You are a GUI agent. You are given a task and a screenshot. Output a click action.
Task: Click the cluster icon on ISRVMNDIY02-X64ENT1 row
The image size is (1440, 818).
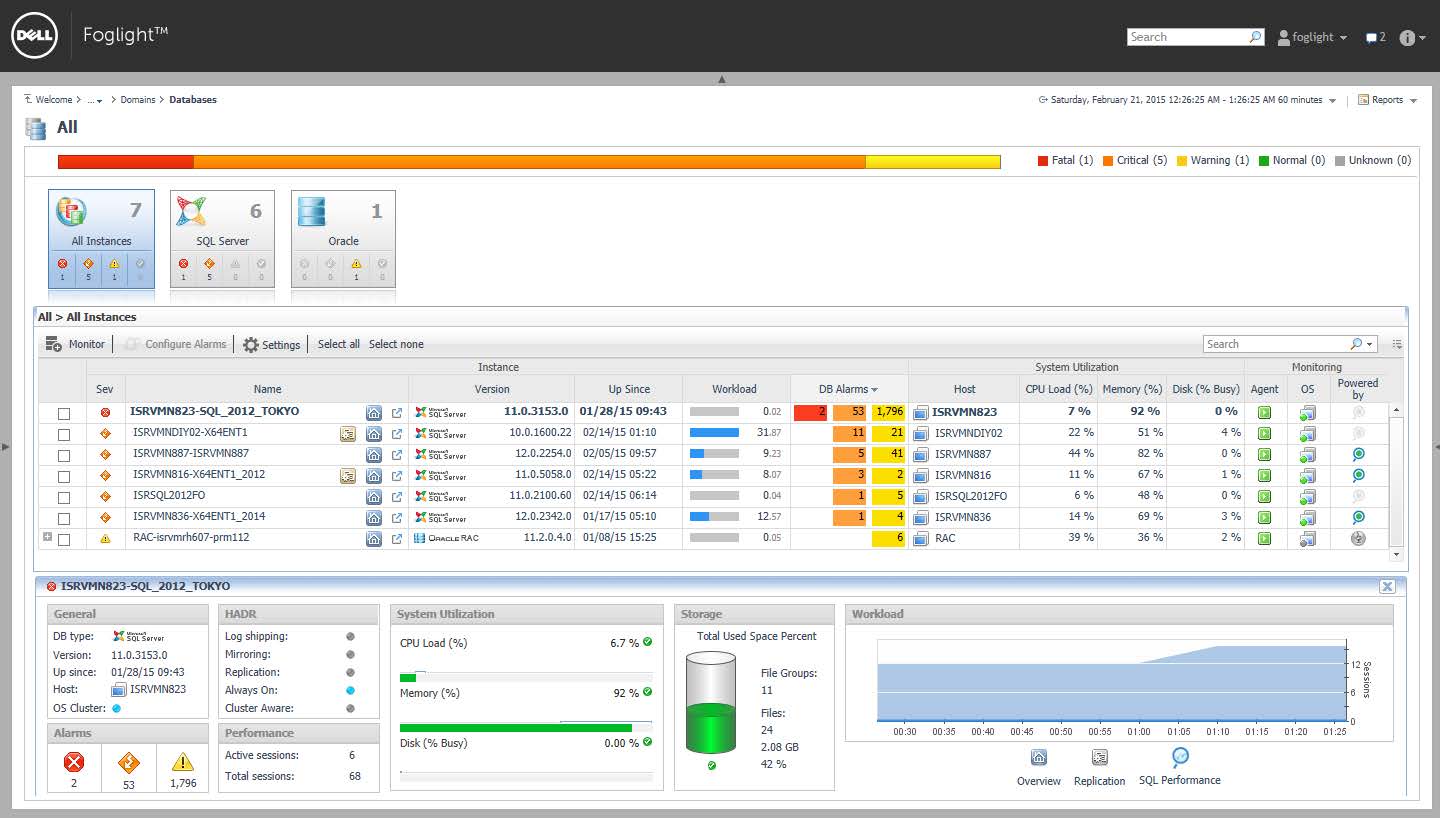coord(348,433)
